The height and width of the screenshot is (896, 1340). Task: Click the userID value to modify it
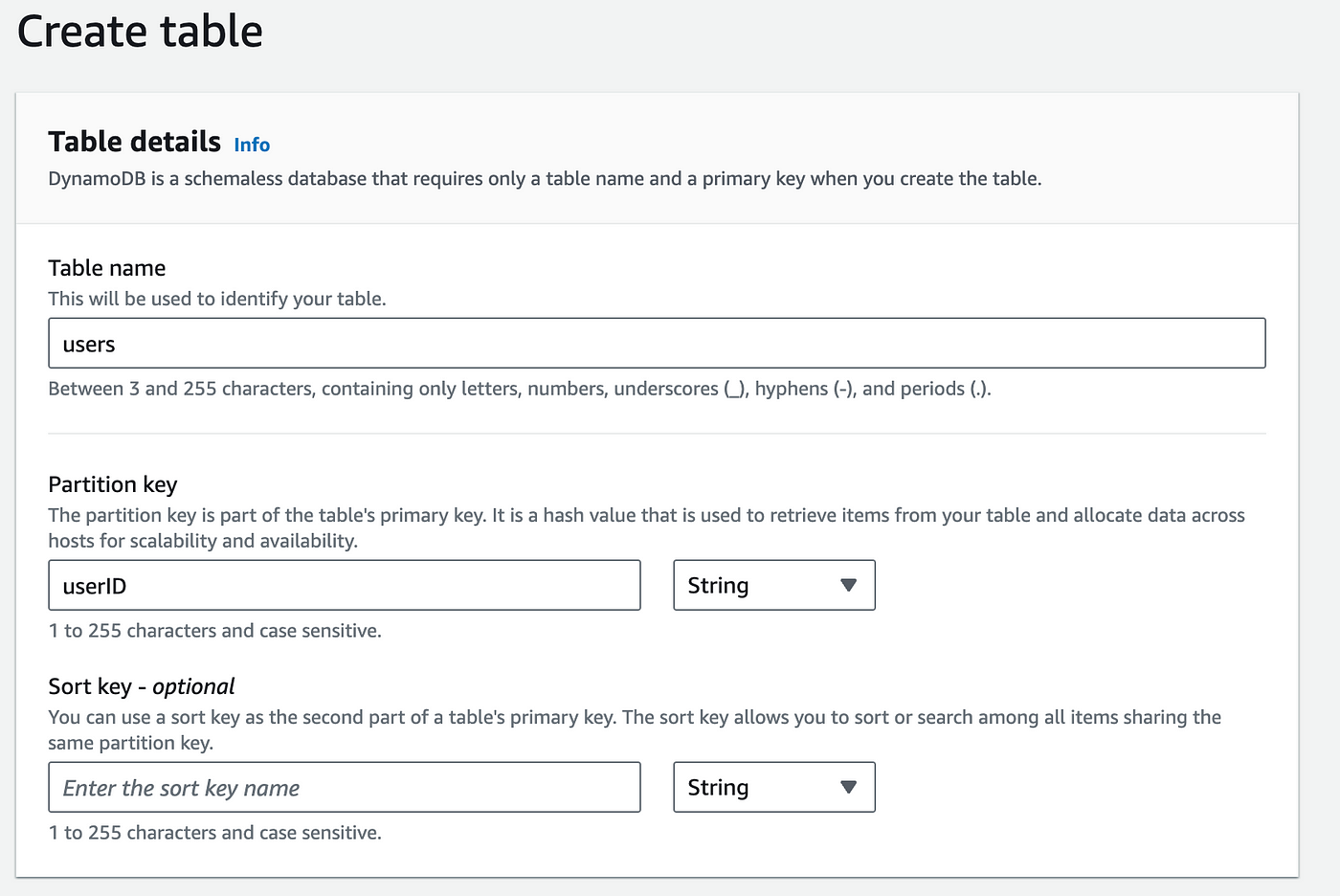(96, 585)
